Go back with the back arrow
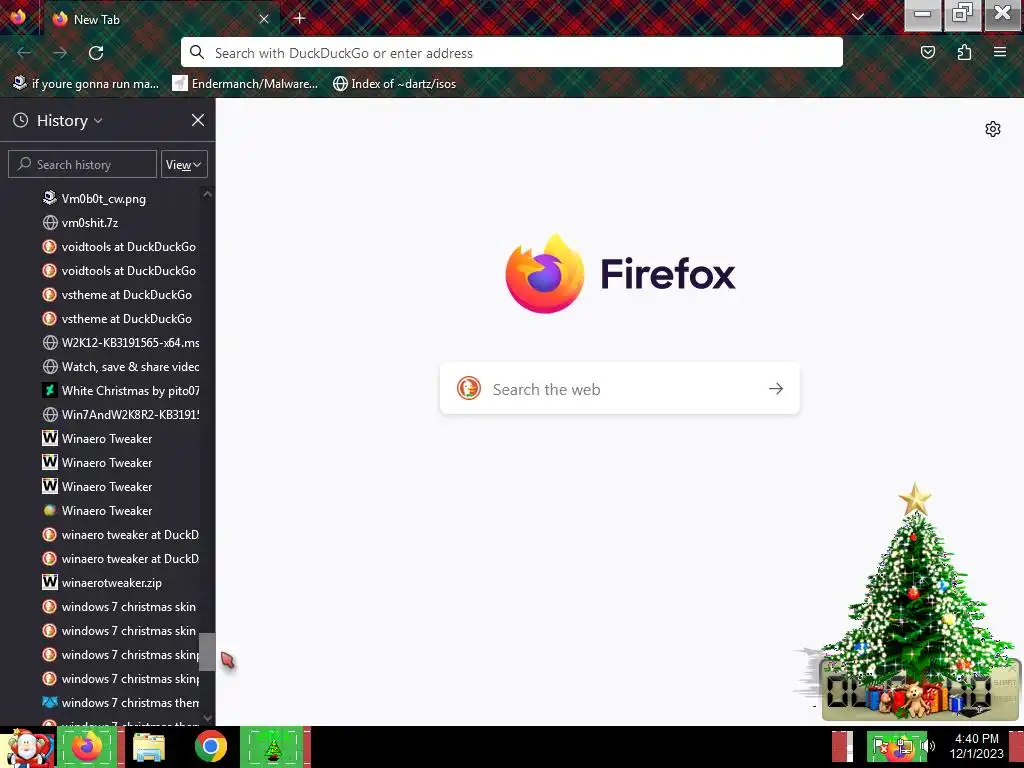 click(24, 53)
